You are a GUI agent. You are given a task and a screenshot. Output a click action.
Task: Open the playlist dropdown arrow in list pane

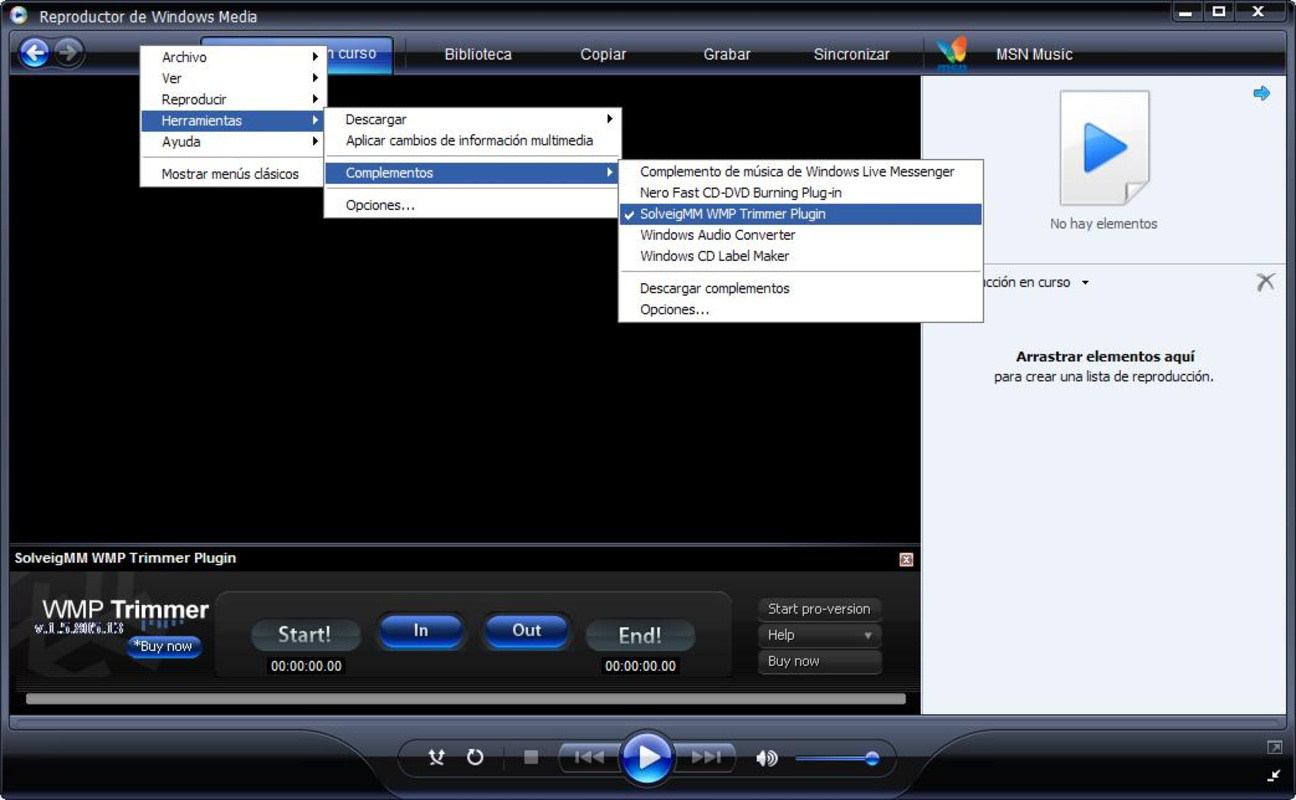(x=1086, y=283)
